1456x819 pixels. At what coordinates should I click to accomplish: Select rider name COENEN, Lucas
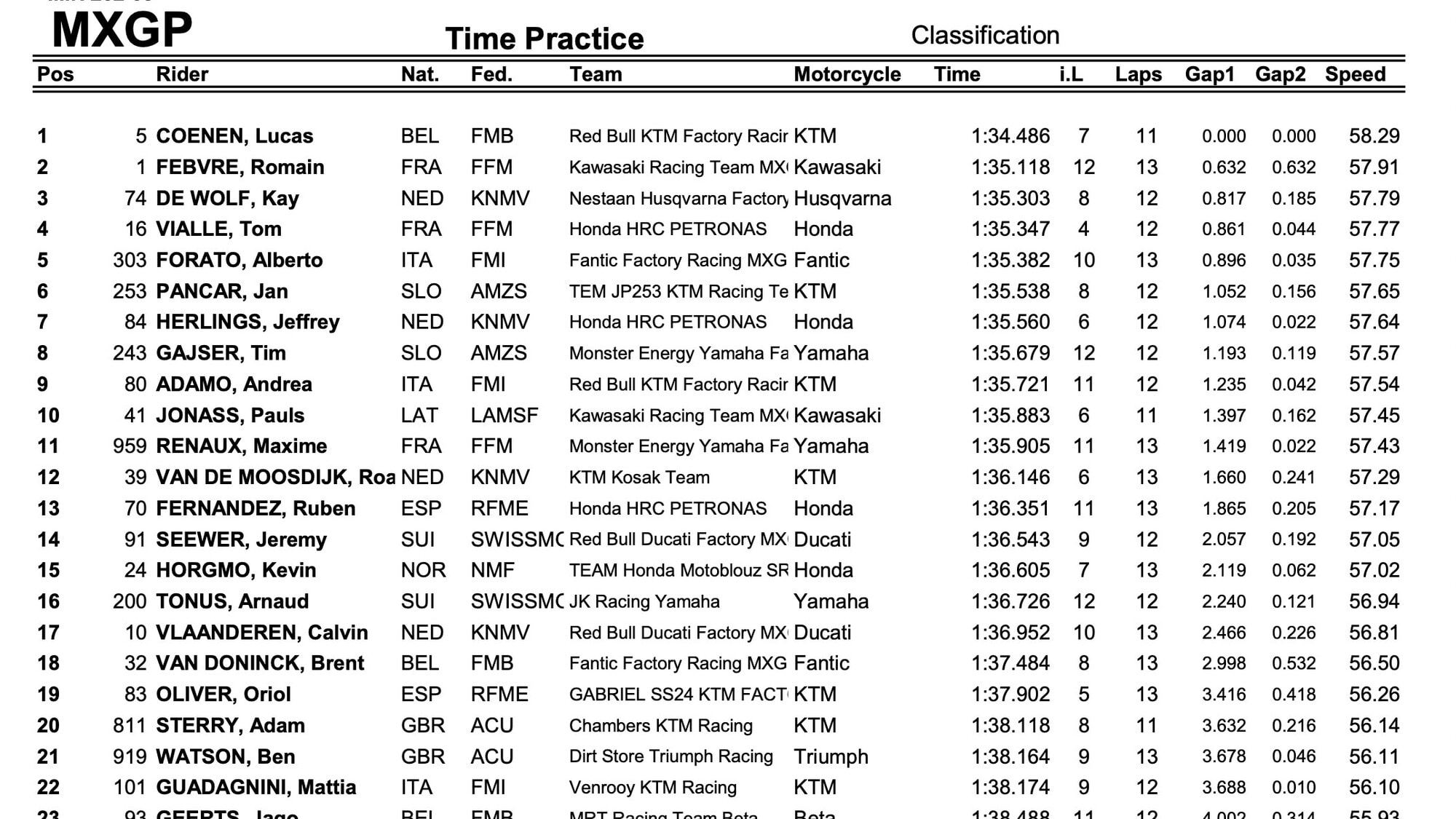[x=234, y=136]
